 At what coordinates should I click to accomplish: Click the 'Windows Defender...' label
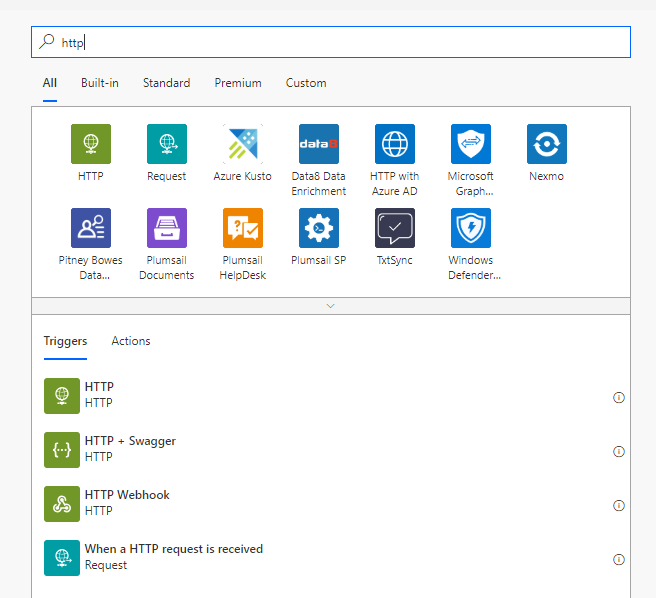click(x=474, y=268)
